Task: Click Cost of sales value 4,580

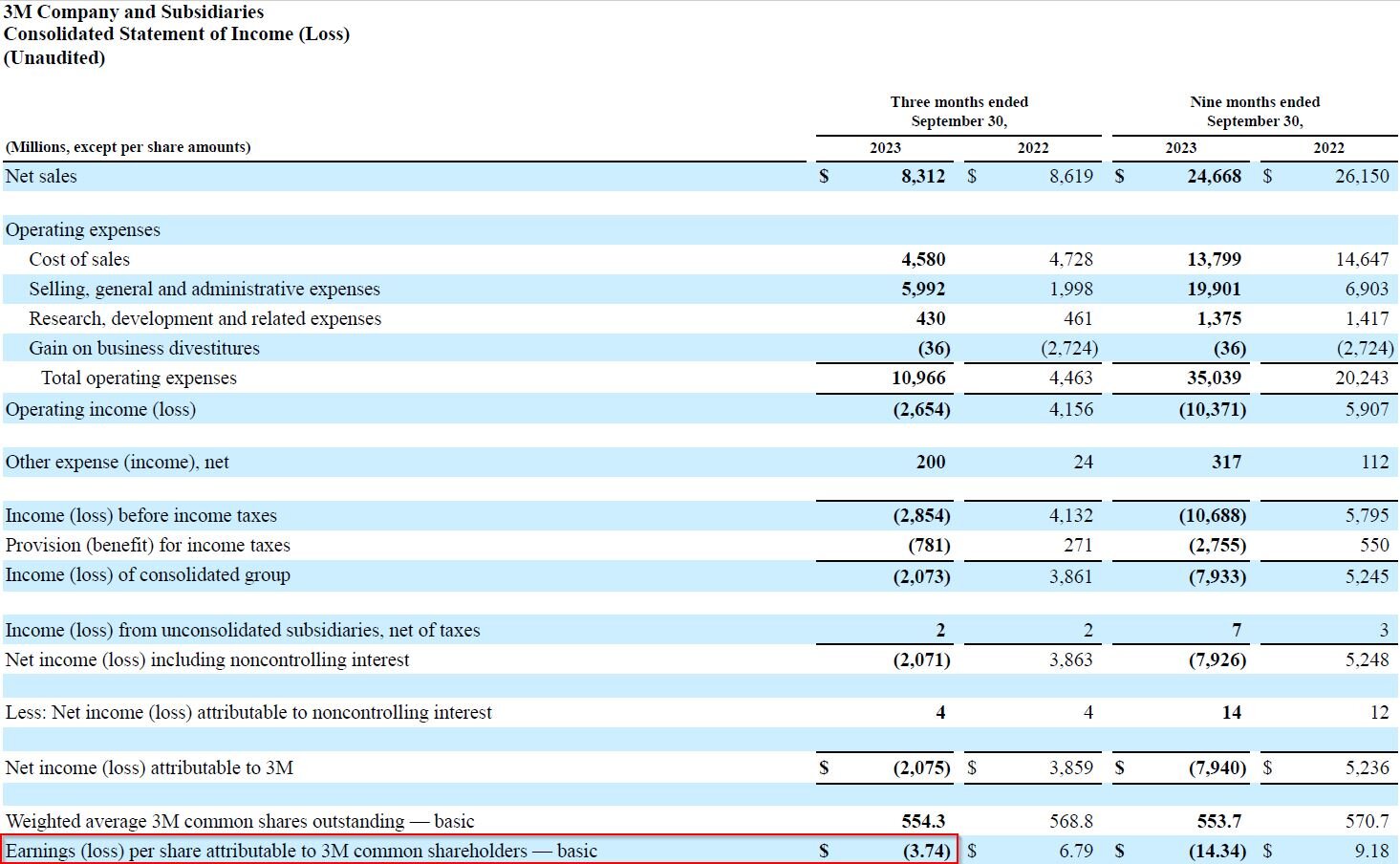Action: pos(923,259)
